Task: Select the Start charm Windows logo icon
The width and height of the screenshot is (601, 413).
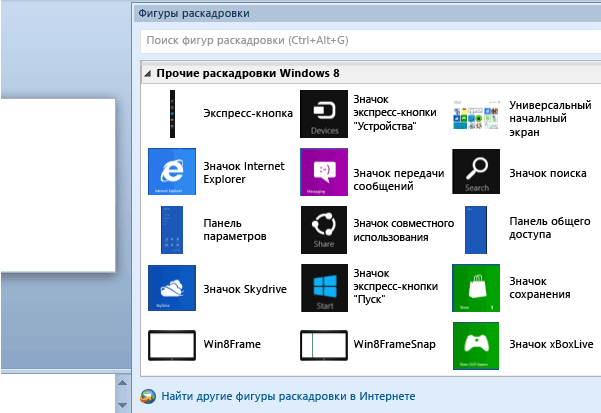Action: pyautogui.click(x=324, y=288)
